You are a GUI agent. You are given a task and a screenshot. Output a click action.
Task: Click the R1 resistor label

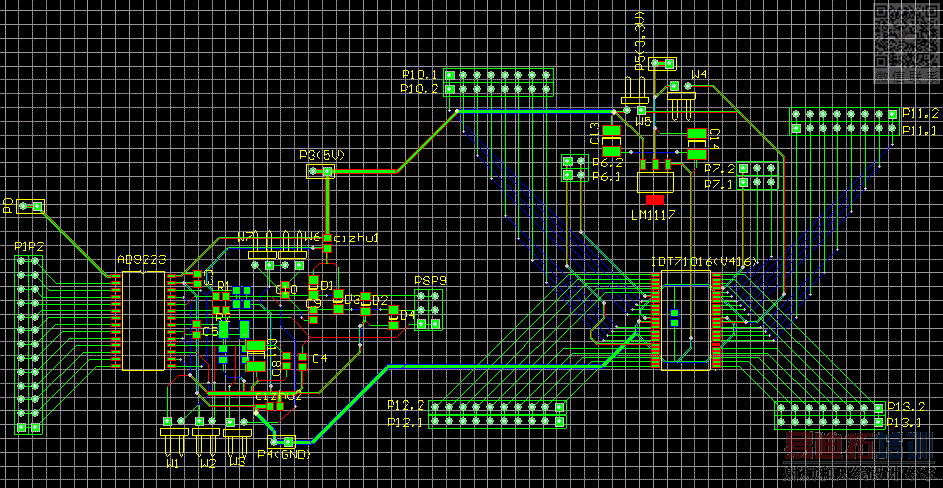(224, 285)
